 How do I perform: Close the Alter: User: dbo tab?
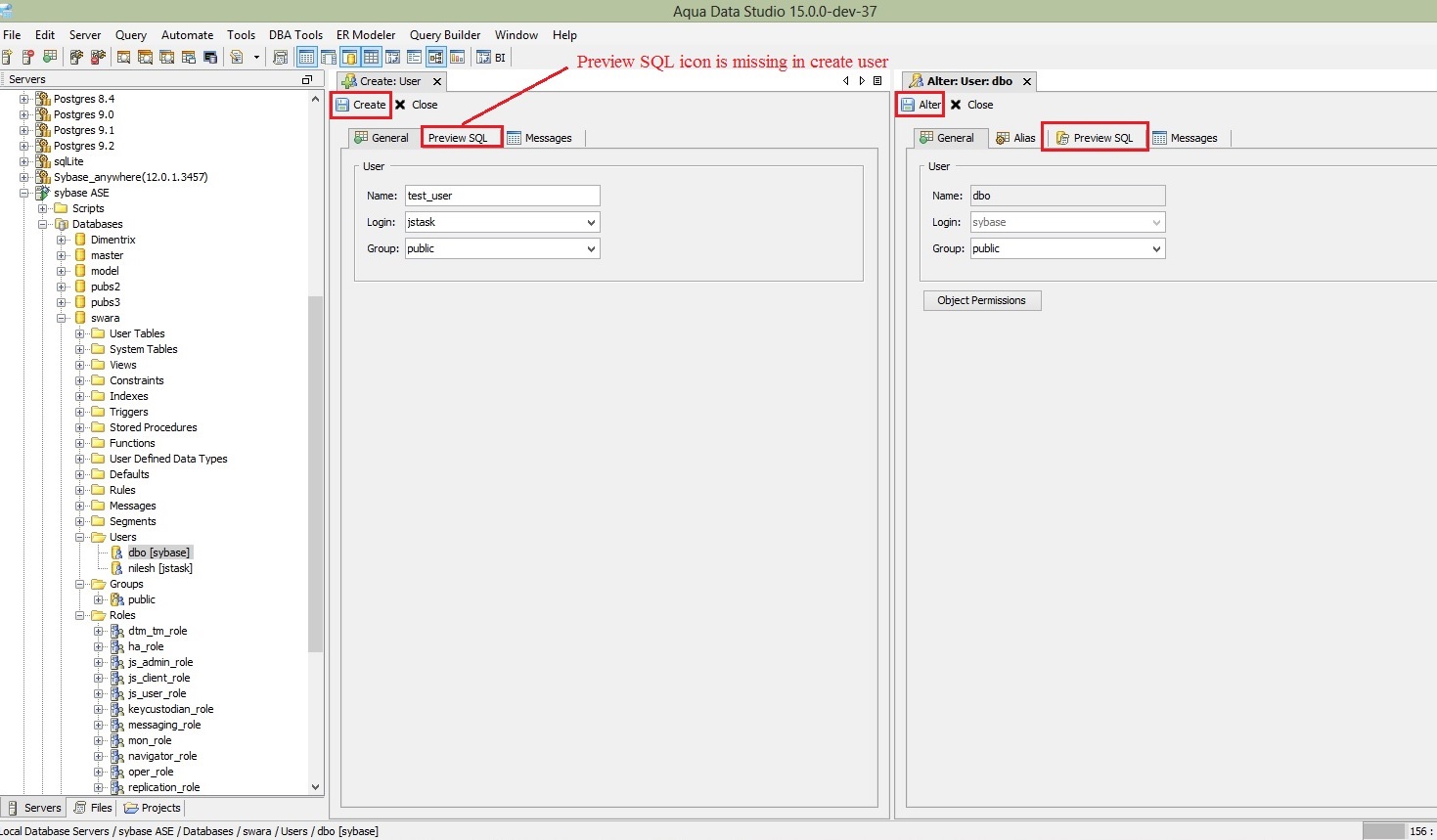tap(1027, 81)
